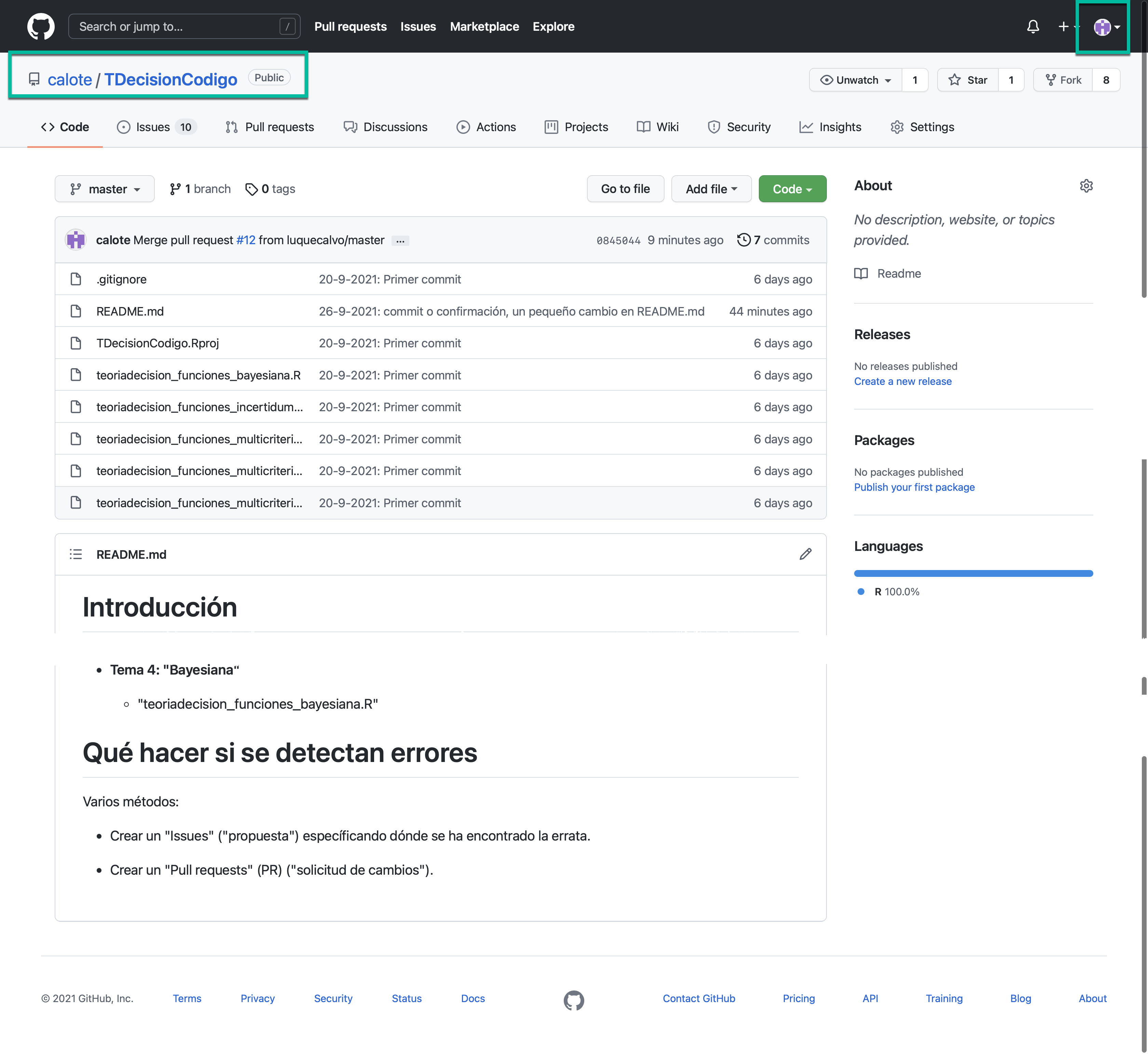Open Privacy footer link
Viewport: 1148px width, 1054px height.
pyautogui.click(x=257, y=998)
